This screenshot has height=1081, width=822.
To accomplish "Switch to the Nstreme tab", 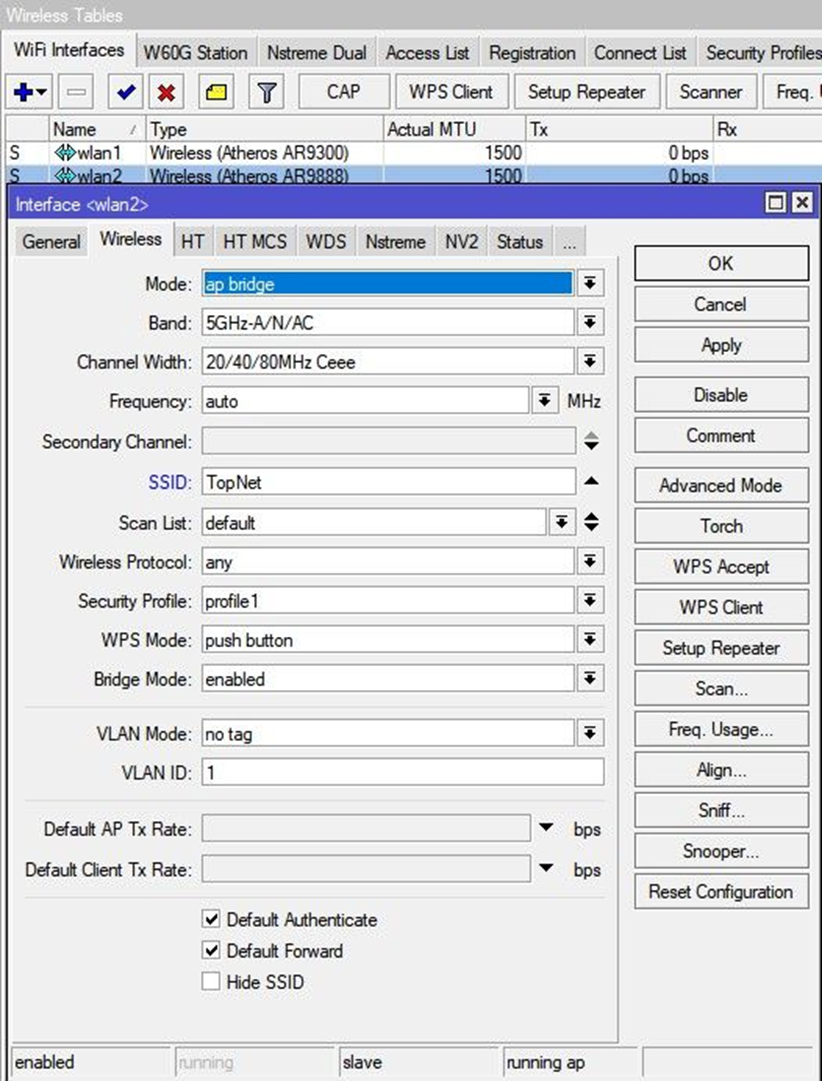I will point(395,241).
